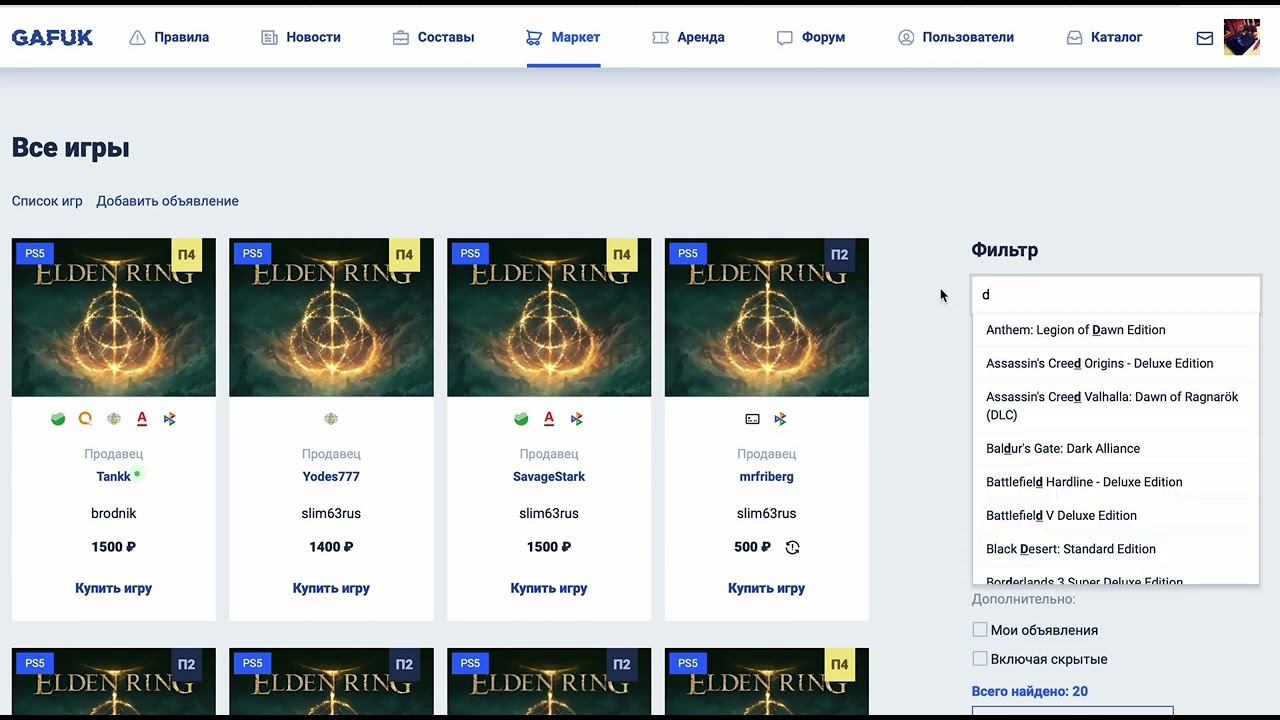Select Baldur's Gate: Dark Alliance suggestion
1280x720 pixels.
pyautogui.click(x=1115, y=449)
